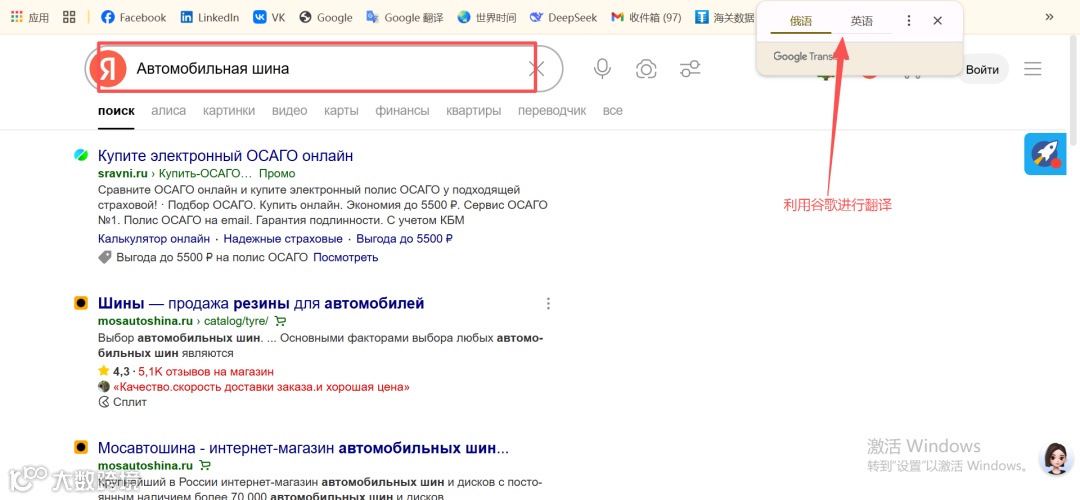Open the tab groups grid icon
1080x500 pixels.
(69, 17)
